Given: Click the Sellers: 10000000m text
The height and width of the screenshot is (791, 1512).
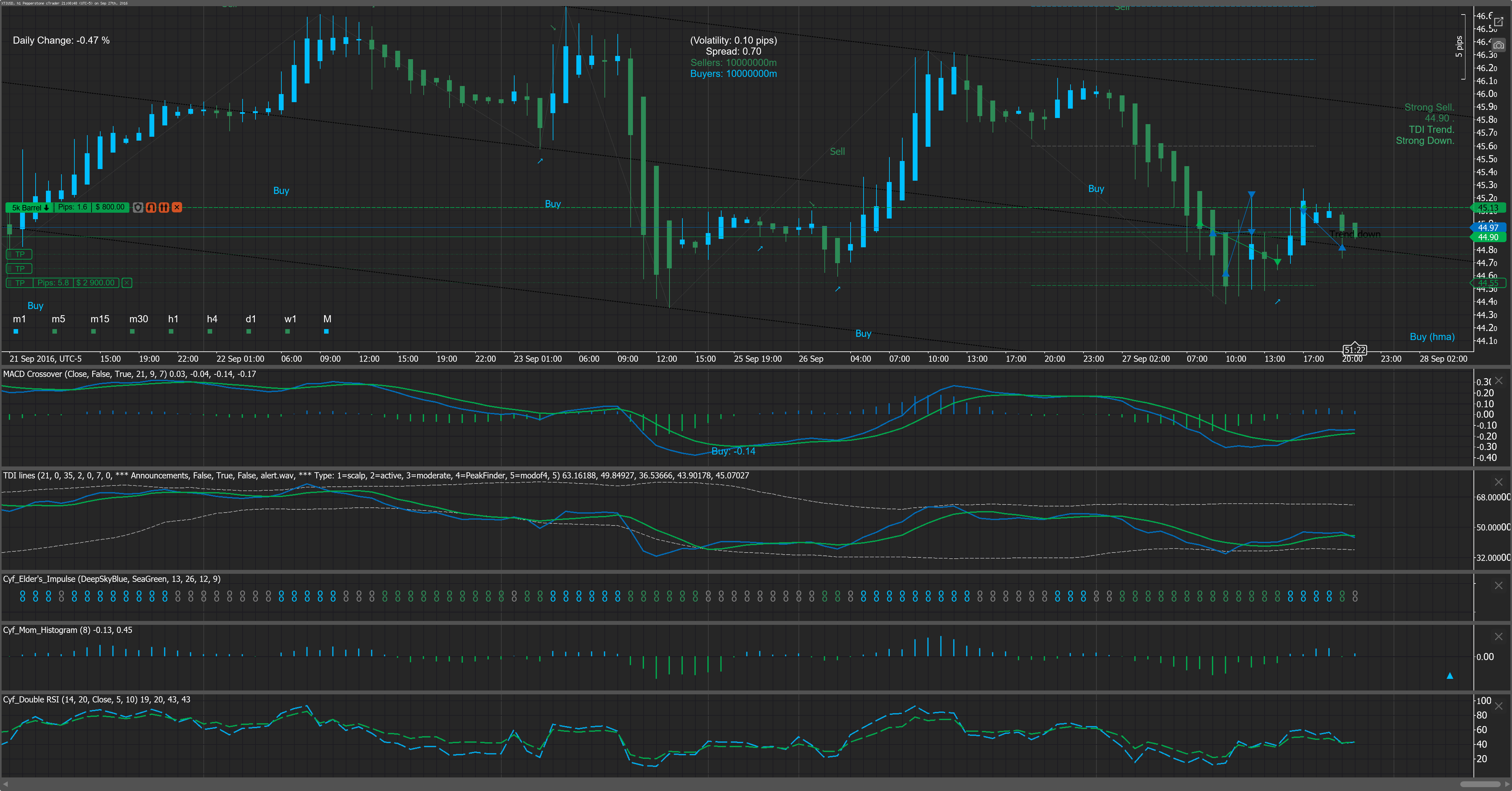Looking at the screenshot, I should click(733, 63).
